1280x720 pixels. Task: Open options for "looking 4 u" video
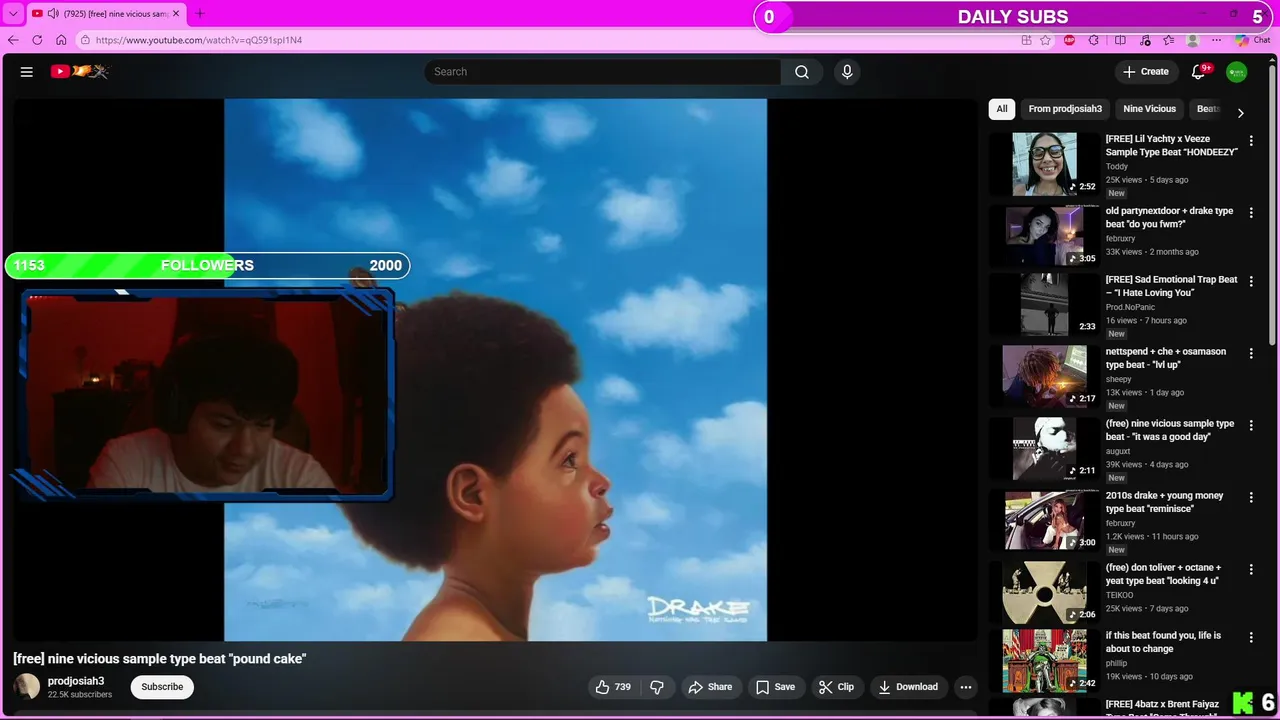click(1251, 570)
